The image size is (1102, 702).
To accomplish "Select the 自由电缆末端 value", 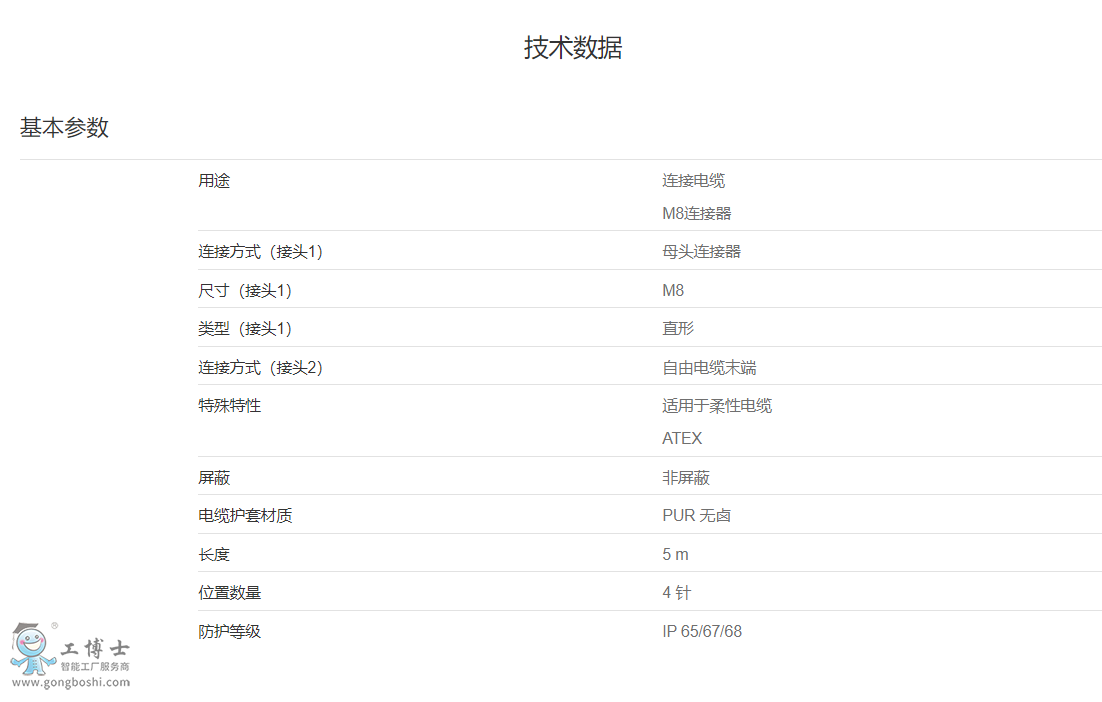I will [x=709, y=368].
